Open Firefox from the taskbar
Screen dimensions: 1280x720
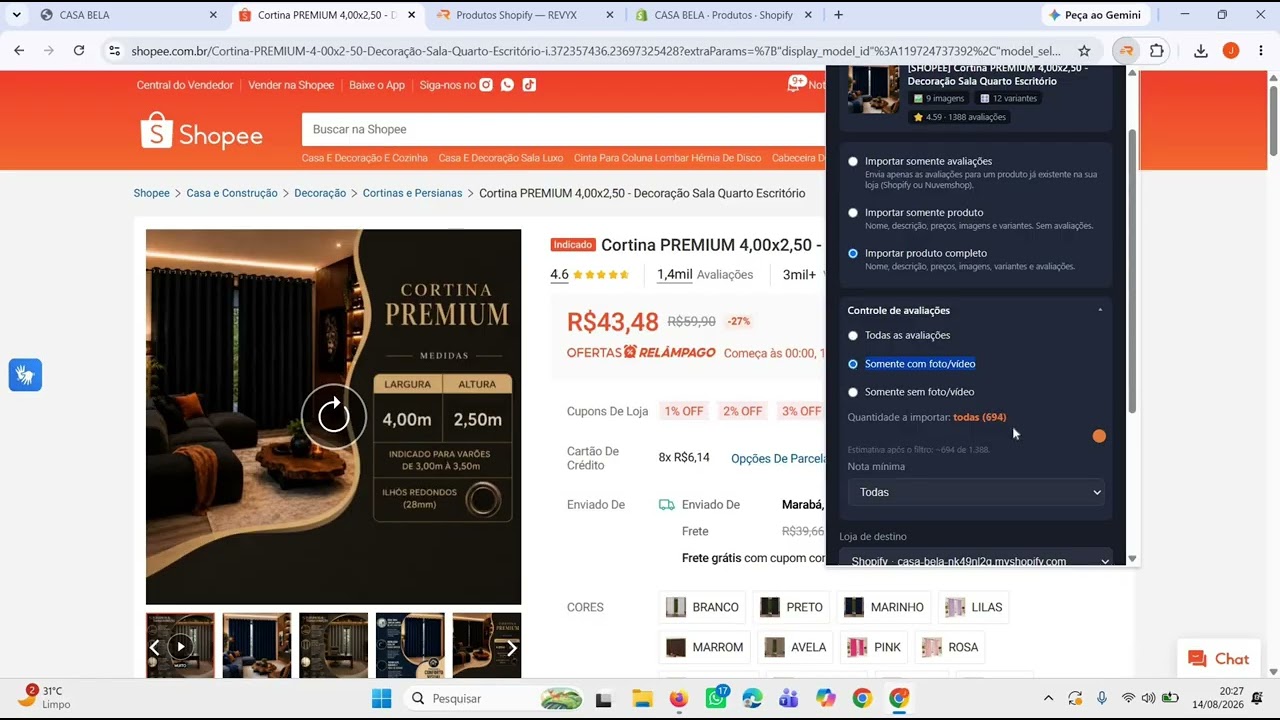point(679,698)
